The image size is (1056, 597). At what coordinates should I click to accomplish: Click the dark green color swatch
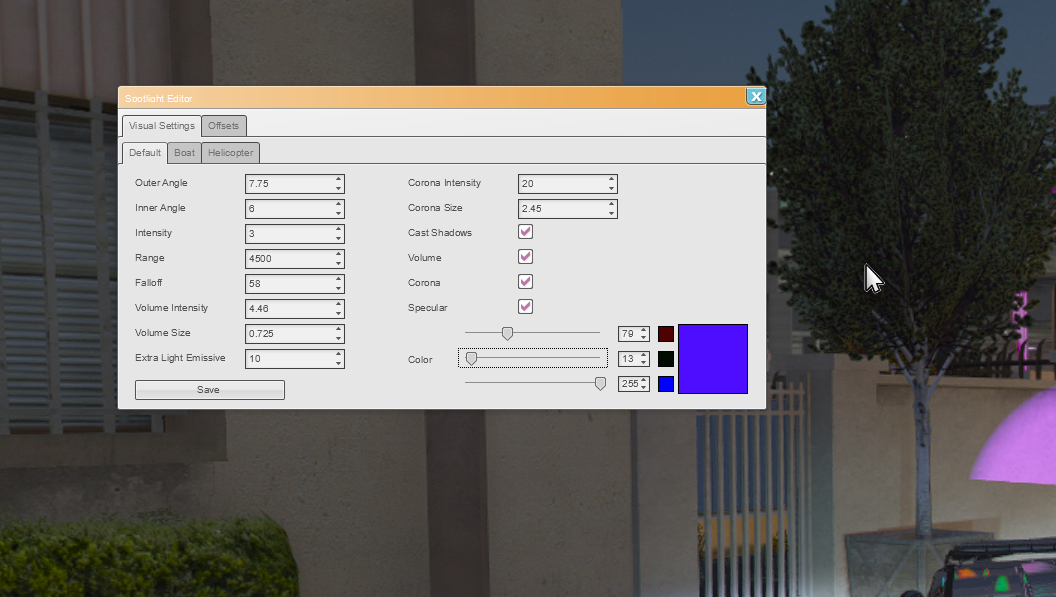tap(665, 358)
